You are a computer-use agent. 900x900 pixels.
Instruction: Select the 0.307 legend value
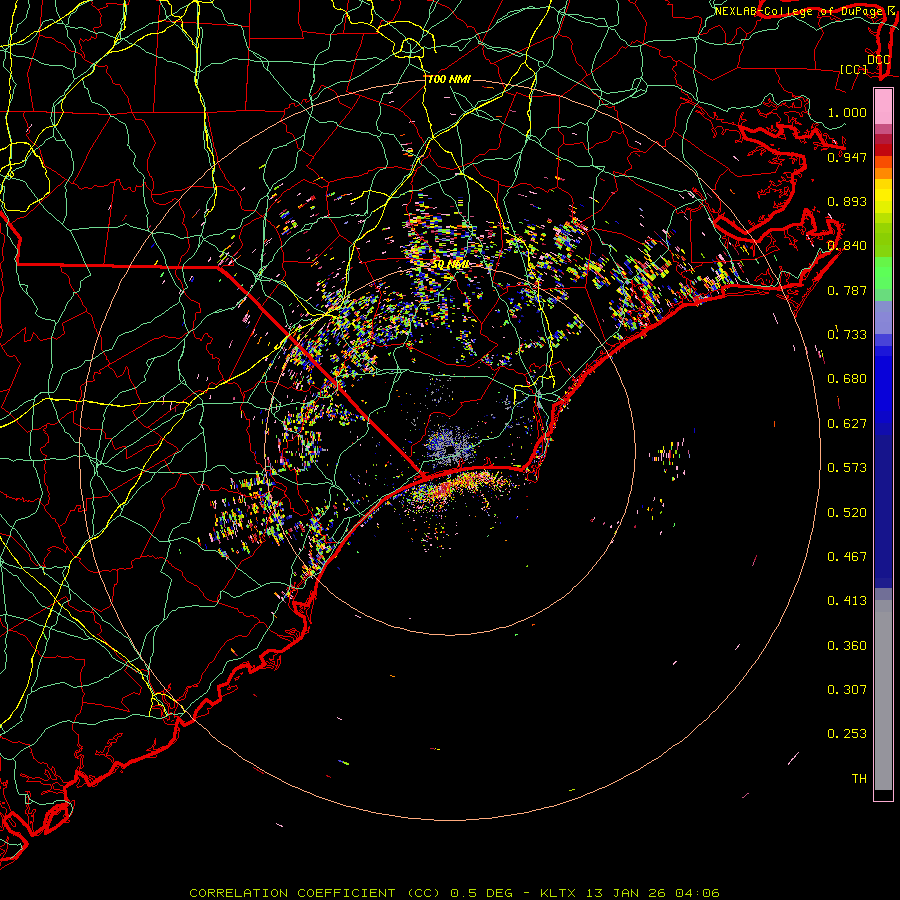click(847, 690)
